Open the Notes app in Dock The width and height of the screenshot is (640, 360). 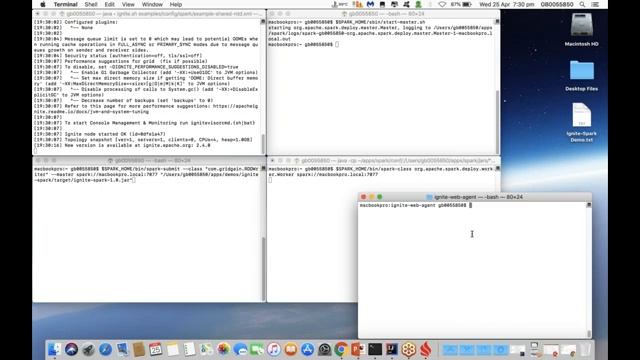click(173, 349)
